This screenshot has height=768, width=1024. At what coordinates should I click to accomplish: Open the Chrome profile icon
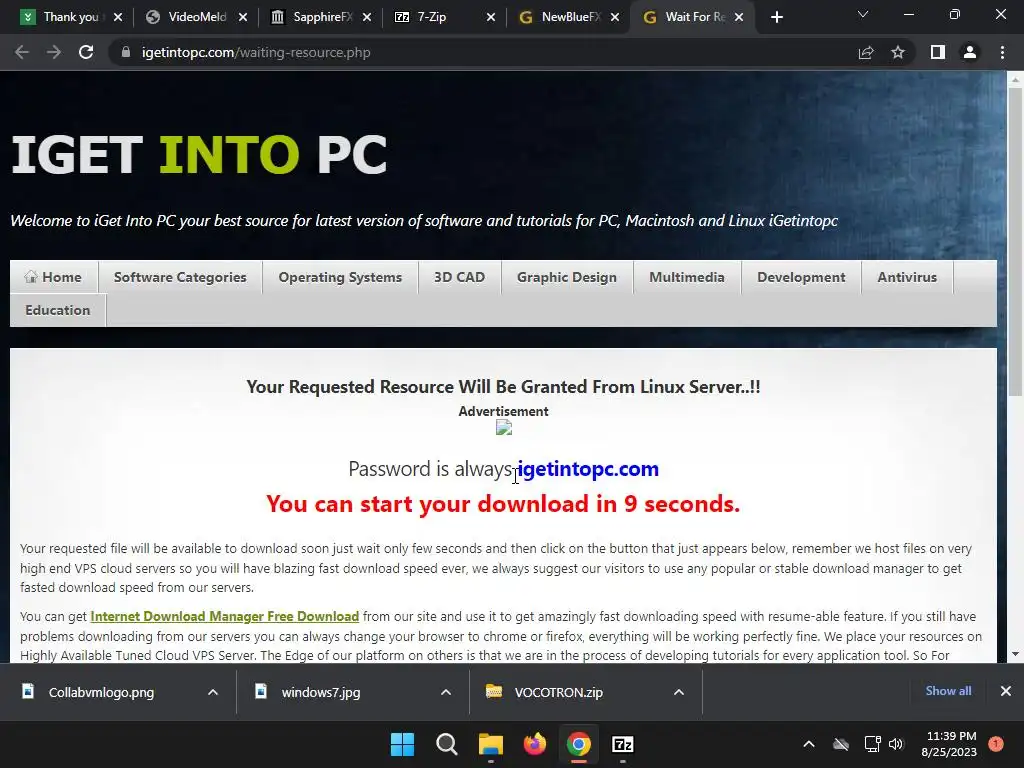click(970, 52)
